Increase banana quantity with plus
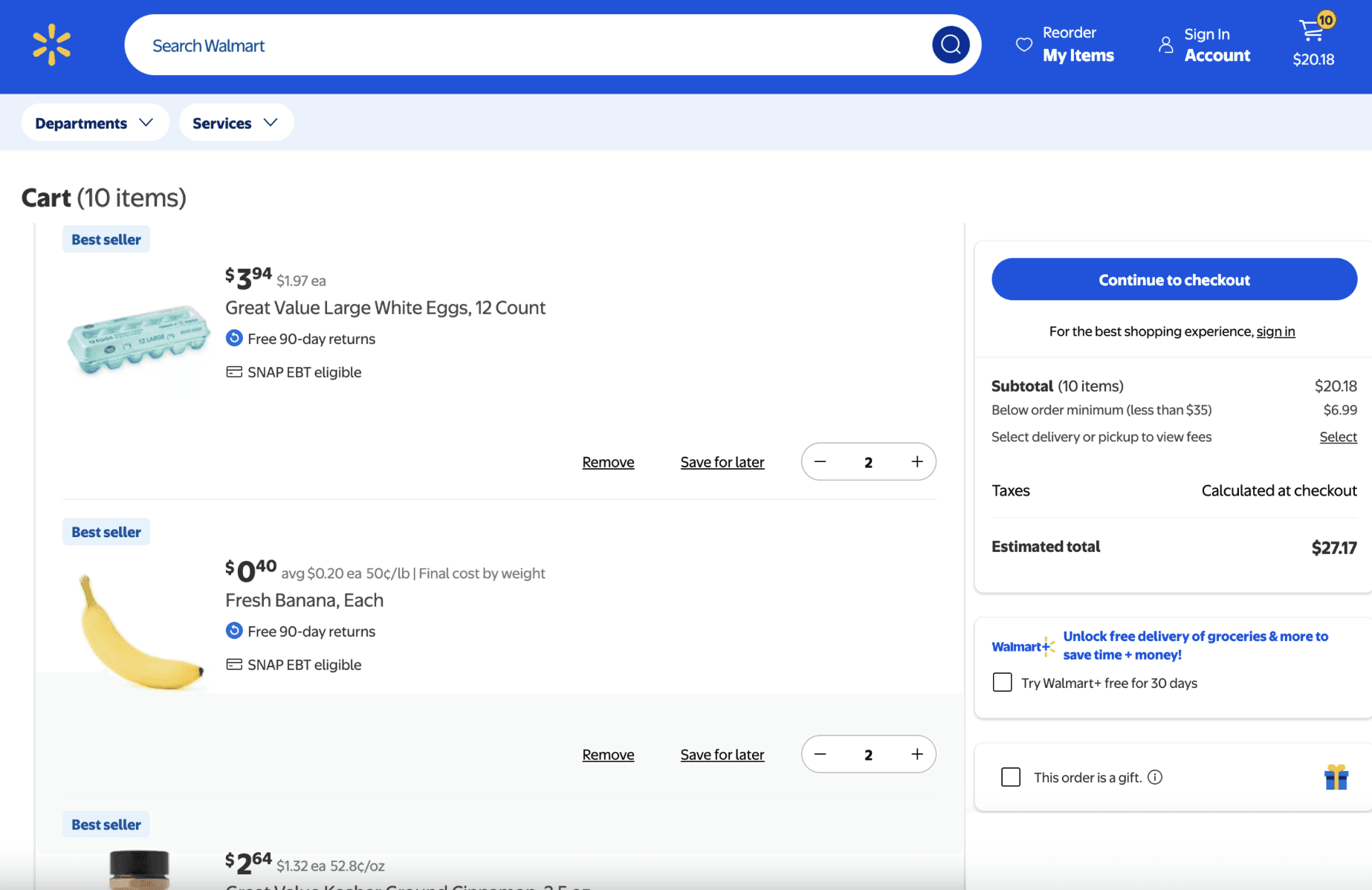The height and width of the screenshot is (890, 1372). tap(917, 754)
